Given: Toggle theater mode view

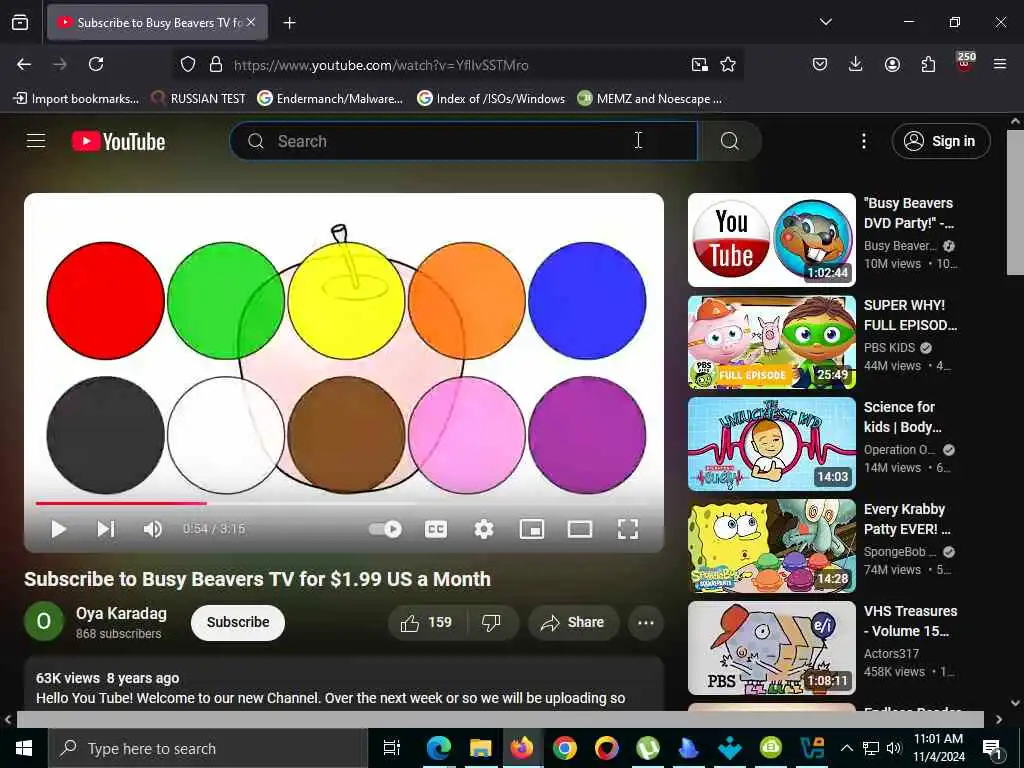Looking at the screenshot, I should 580,529.
